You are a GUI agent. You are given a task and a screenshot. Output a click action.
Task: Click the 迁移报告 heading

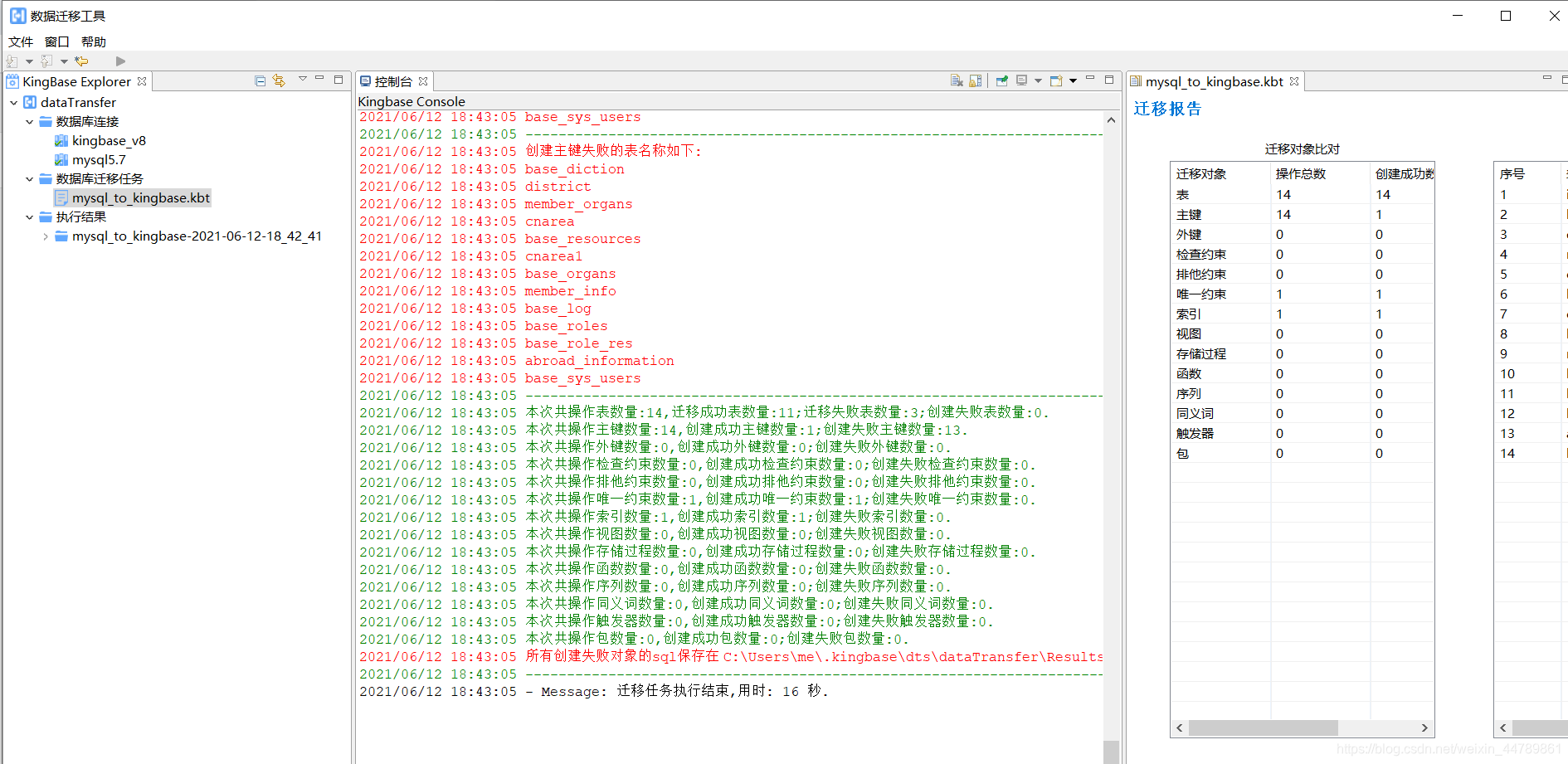pos(1167,109)
